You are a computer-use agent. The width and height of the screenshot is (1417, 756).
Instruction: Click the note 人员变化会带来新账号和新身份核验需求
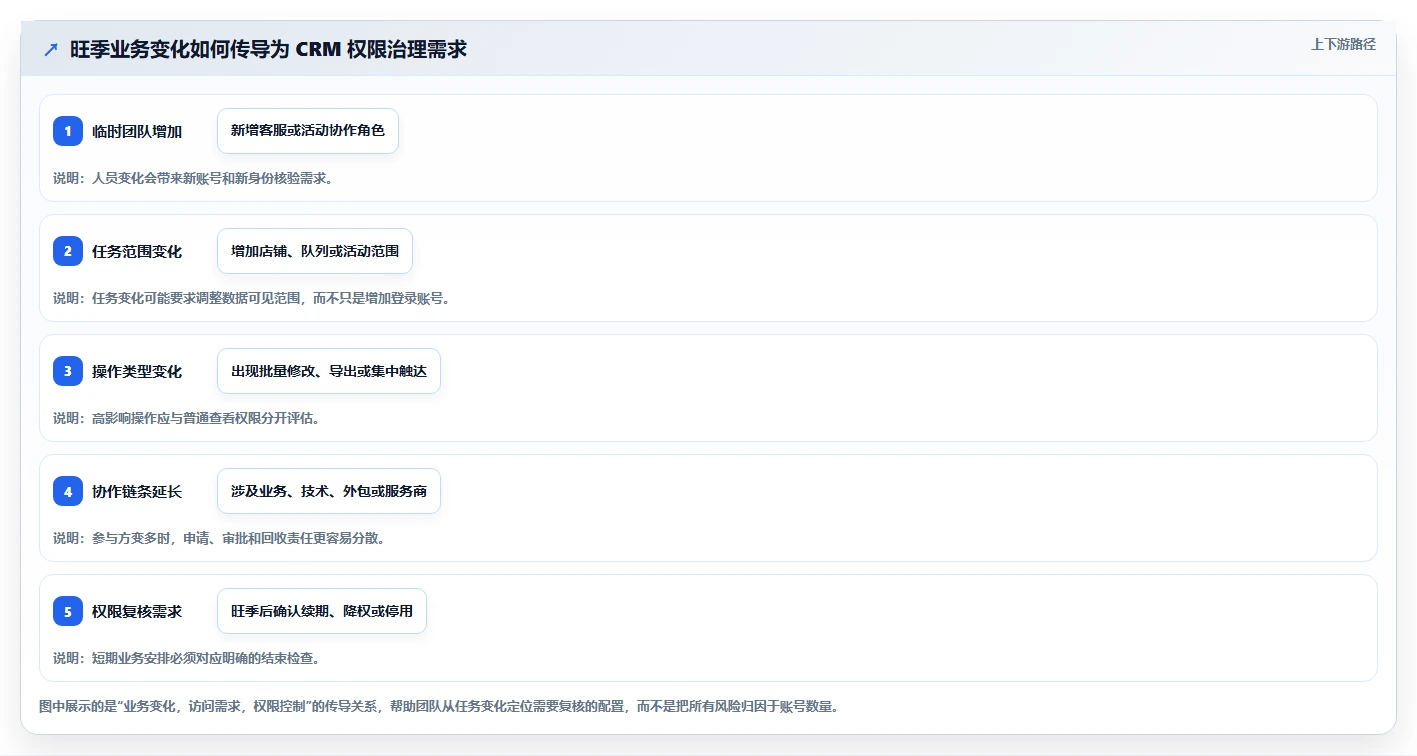(x=193, y=178)
